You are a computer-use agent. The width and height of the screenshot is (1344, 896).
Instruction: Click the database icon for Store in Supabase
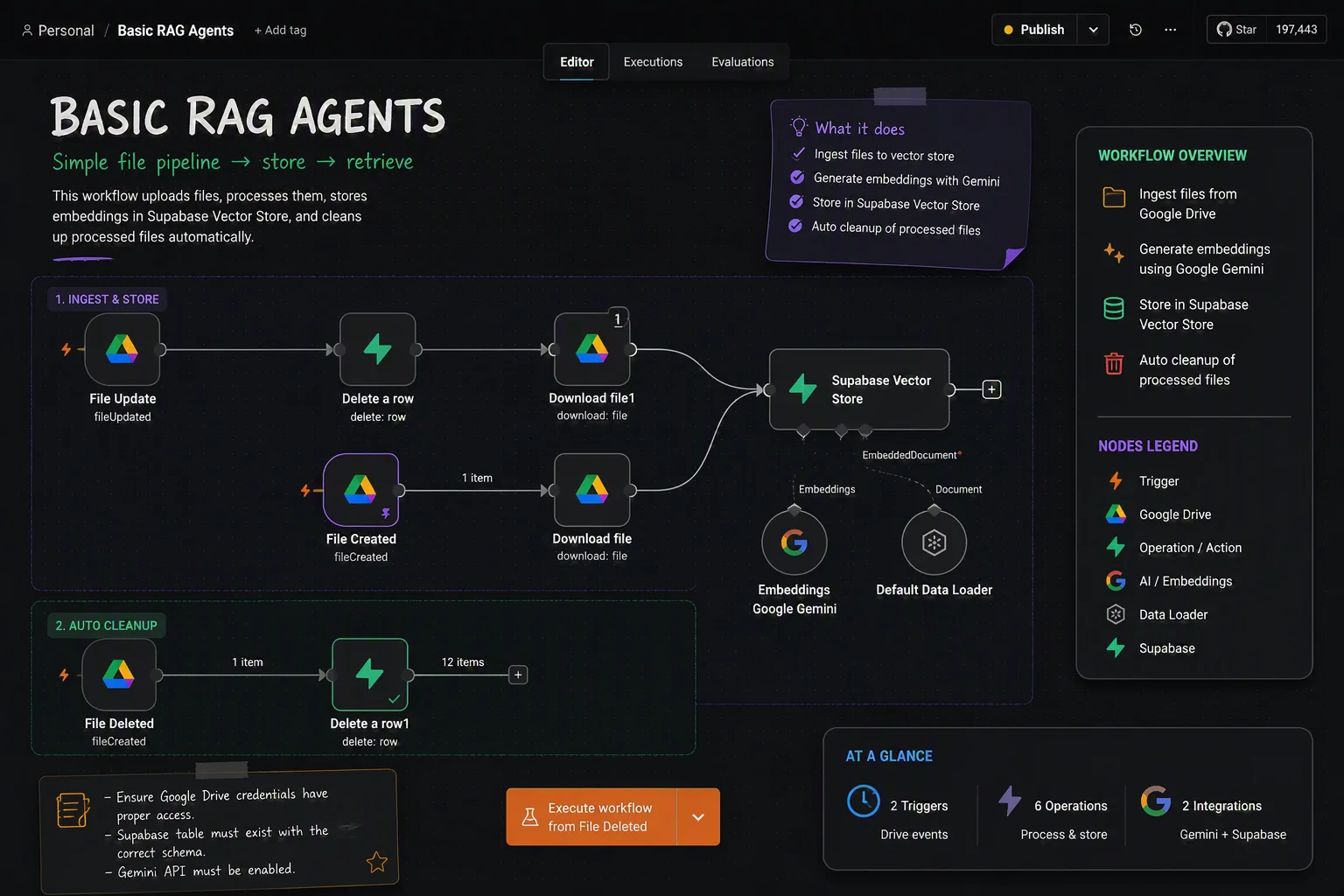click(x=1114, y=308)
